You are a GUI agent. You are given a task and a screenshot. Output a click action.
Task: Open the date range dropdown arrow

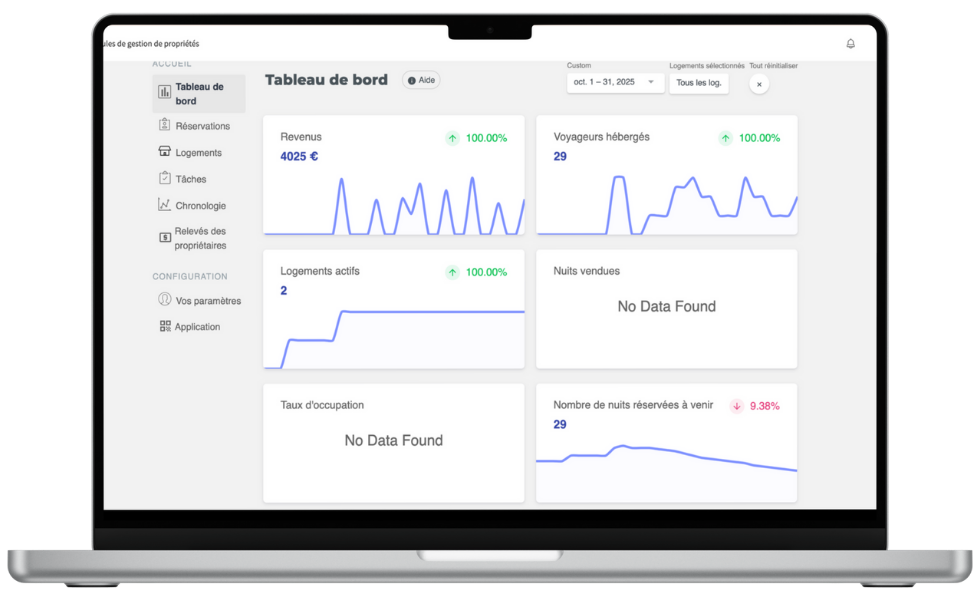pyautogui.click(x=651, y=82)
